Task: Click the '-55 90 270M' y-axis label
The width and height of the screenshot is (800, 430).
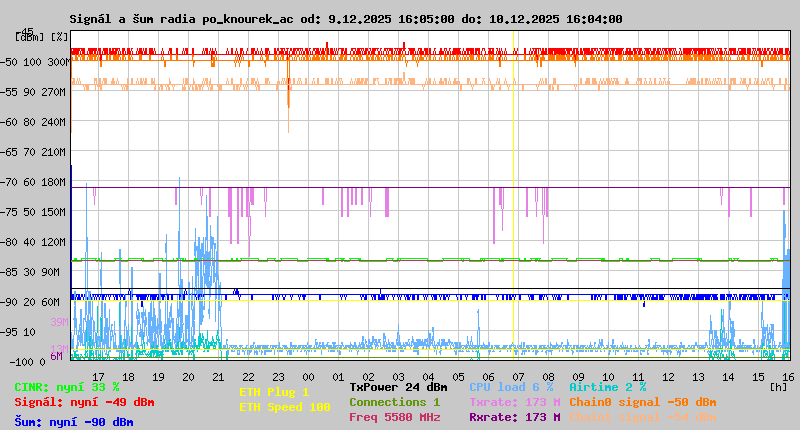Action: click(x=33, y=92)
